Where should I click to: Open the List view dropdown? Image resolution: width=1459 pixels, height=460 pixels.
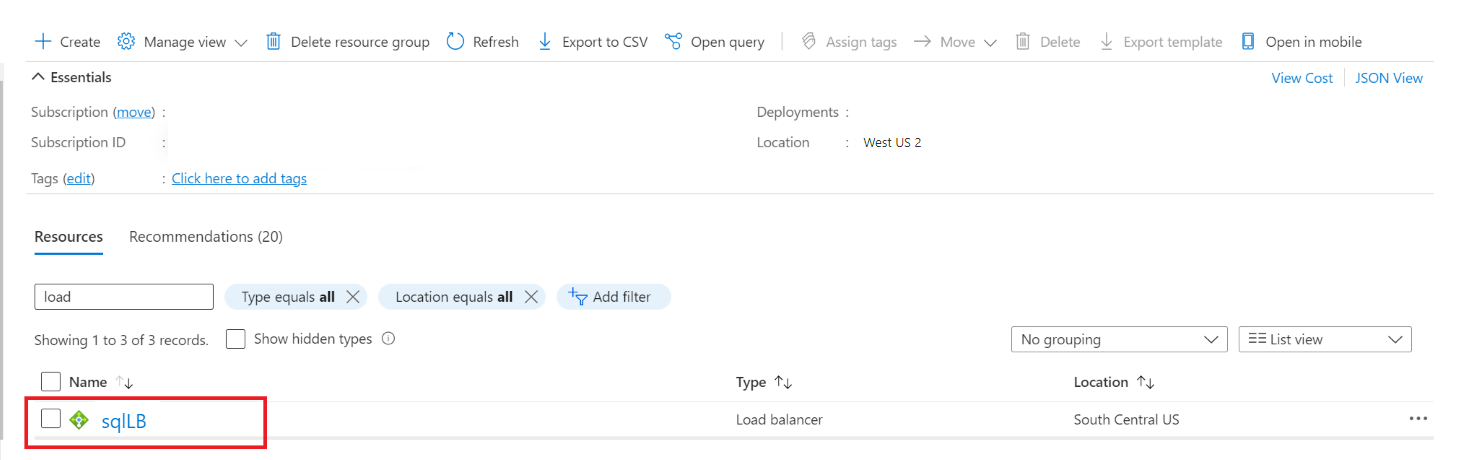click(x=1325, y=340)
